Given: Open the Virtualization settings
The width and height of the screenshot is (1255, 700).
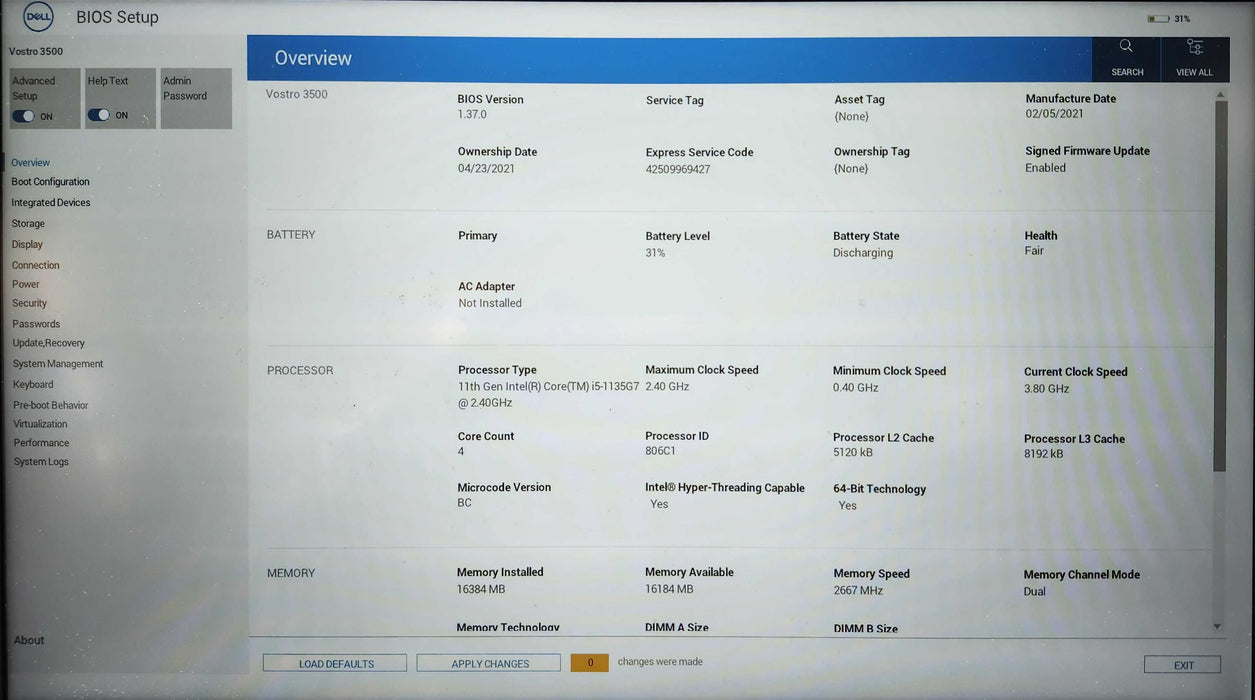Looking at the screenshot, I should pos(40,423).
